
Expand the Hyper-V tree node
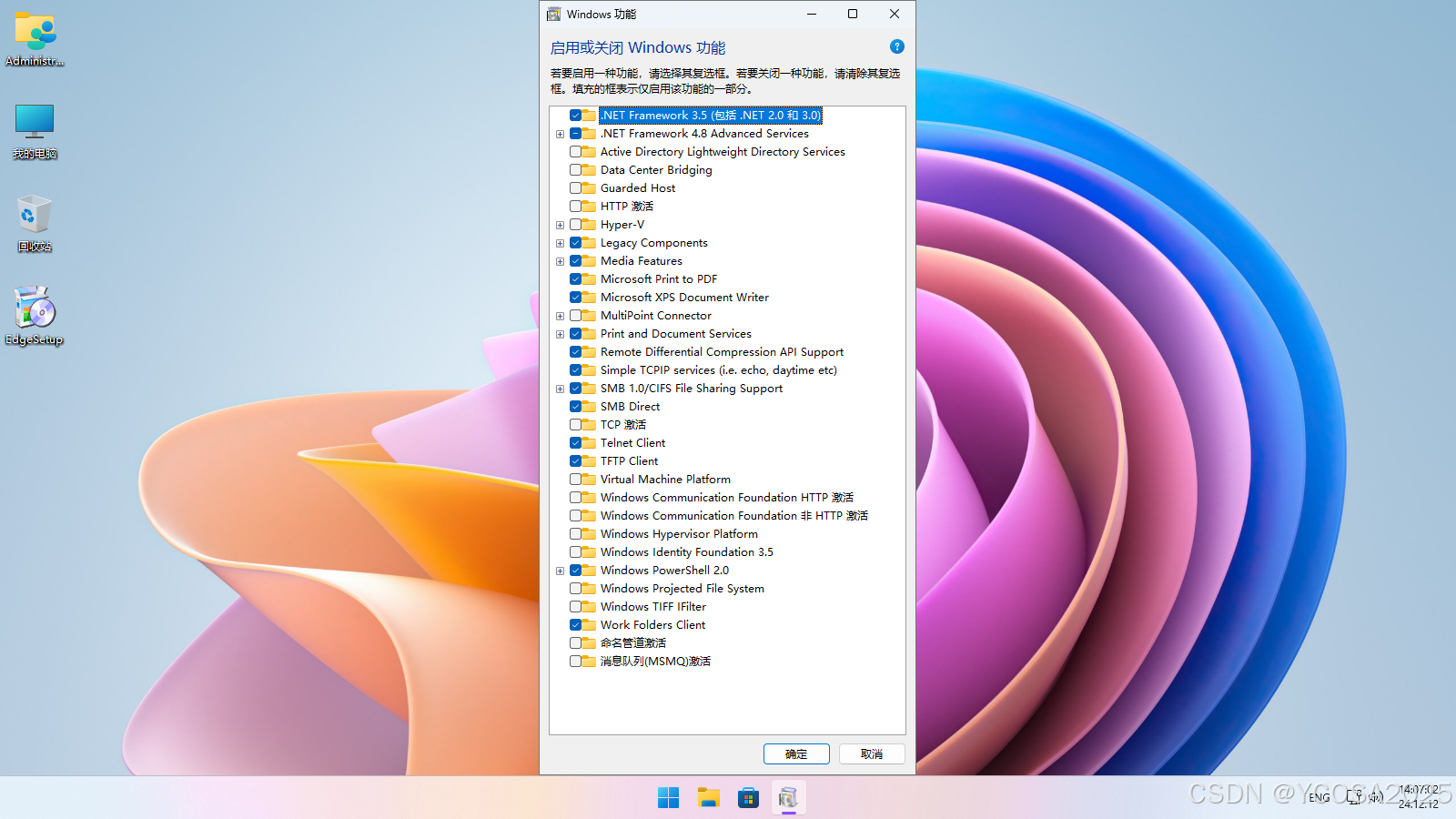pos(561,225)
